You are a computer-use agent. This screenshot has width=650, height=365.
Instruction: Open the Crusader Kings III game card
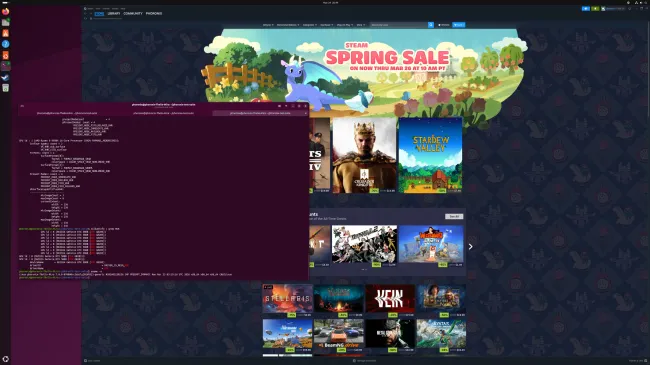click(x=364, y=155)
